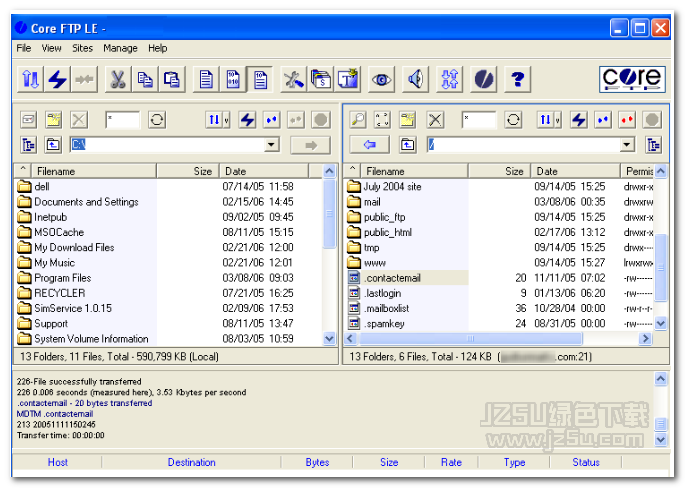Select the .spamkey remote file
The width and height of the screenshot is (685, 488).
click(384, 324)
